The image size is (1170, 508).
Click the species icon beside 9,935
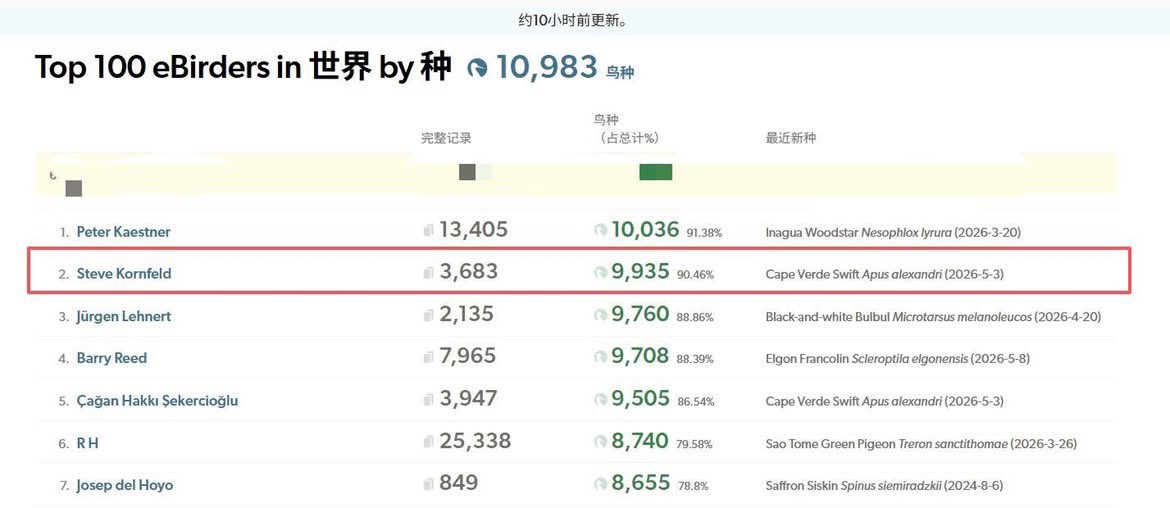[x=601, y=273]
